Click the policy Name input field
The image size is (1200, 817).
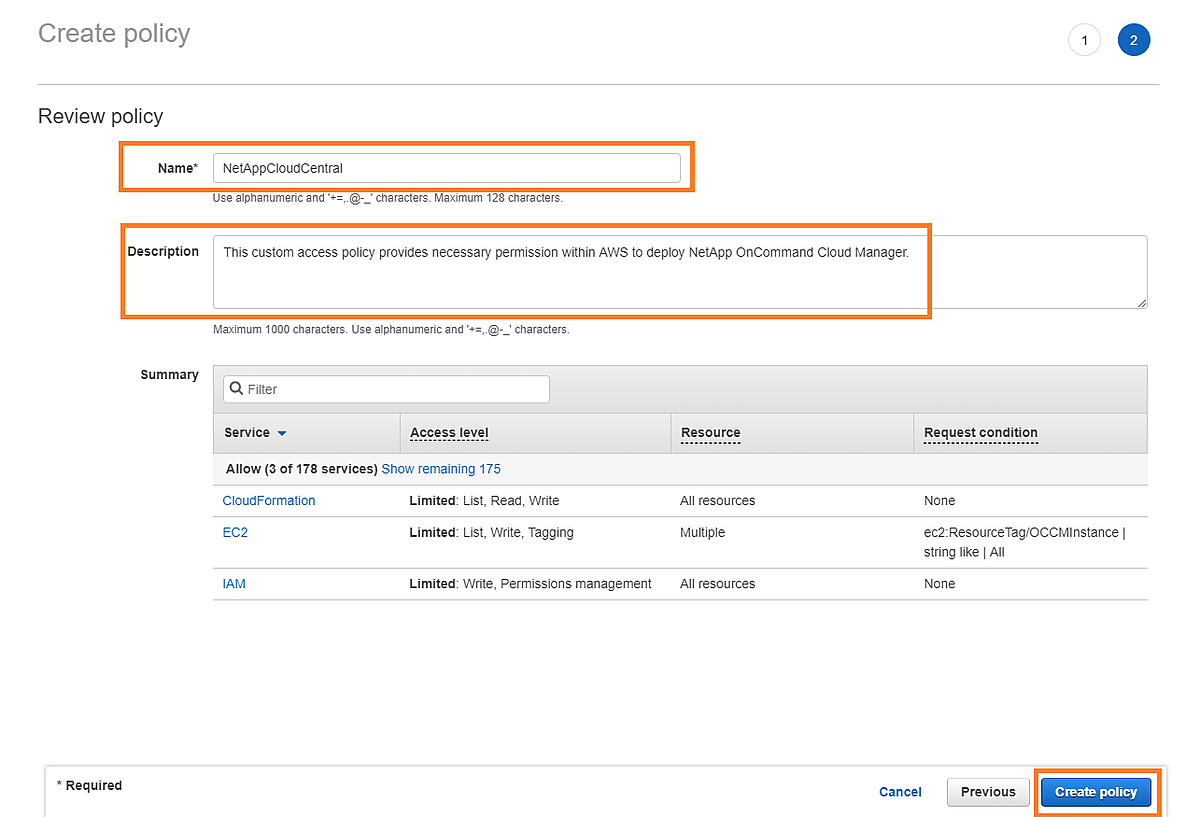(x=446, y=168)
